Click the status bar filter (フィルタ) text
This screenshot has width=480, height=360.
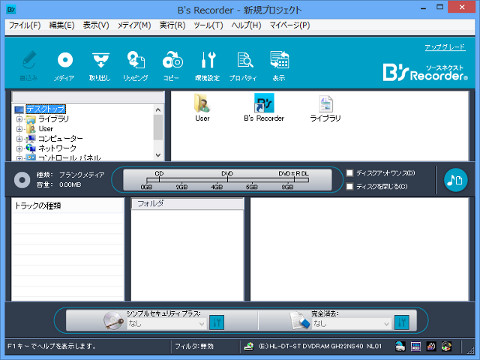coord(194,347)
